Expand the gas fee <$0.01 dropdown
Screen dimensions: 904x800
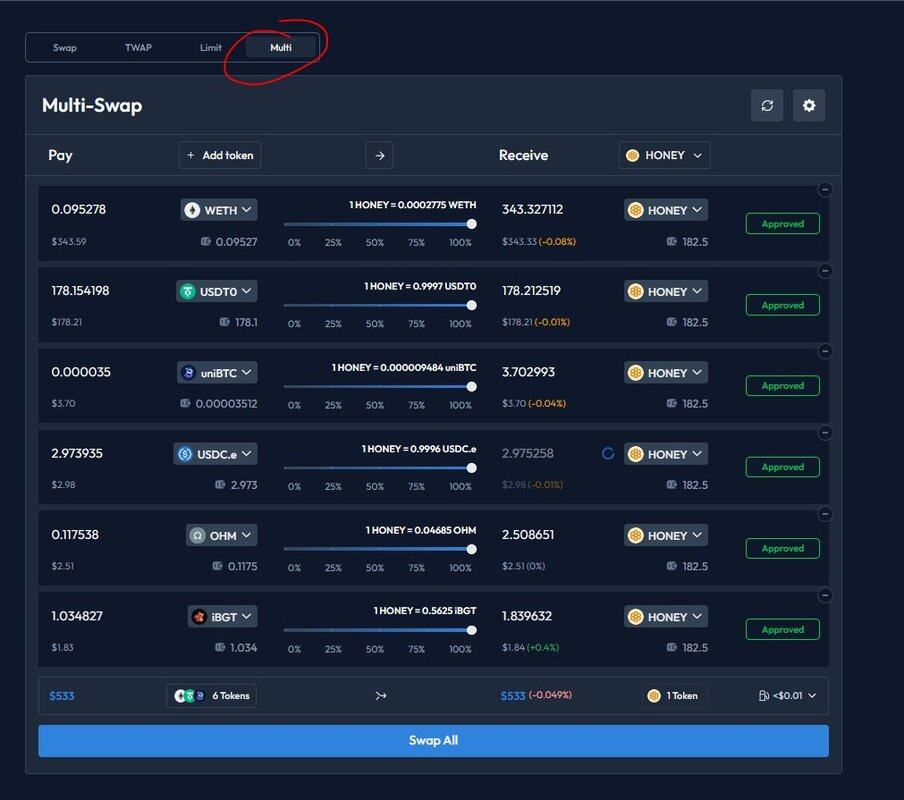tap(788, 696)
